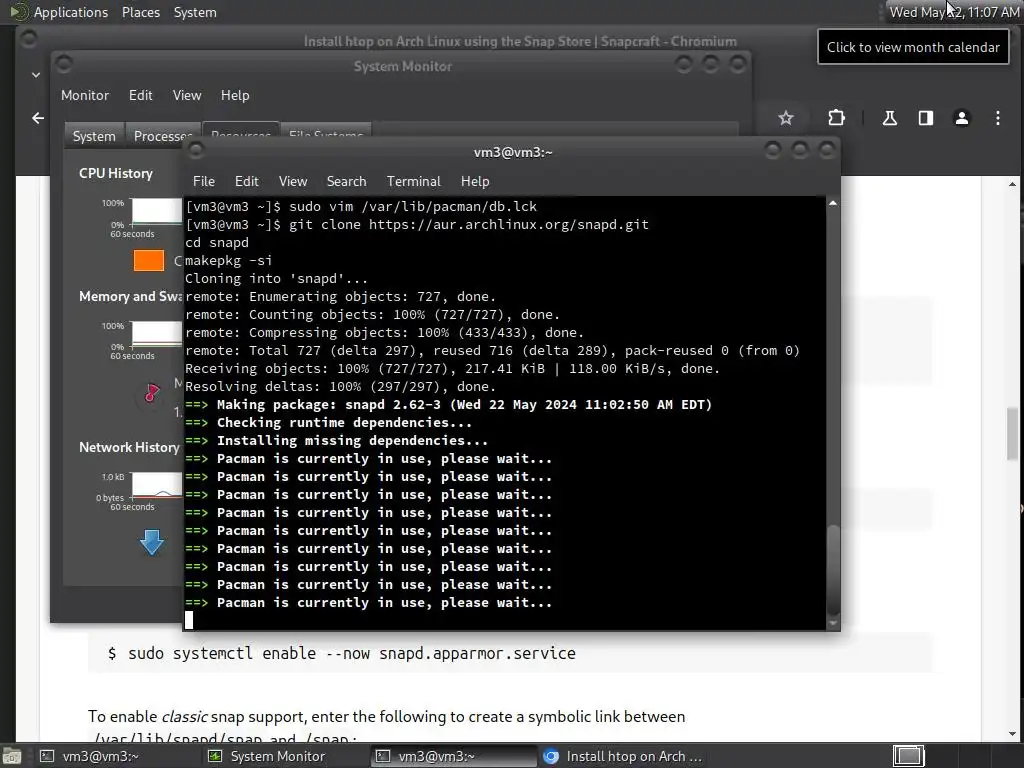
Task: Open the Chromium three-dot menu
Action: click(997, 118)
